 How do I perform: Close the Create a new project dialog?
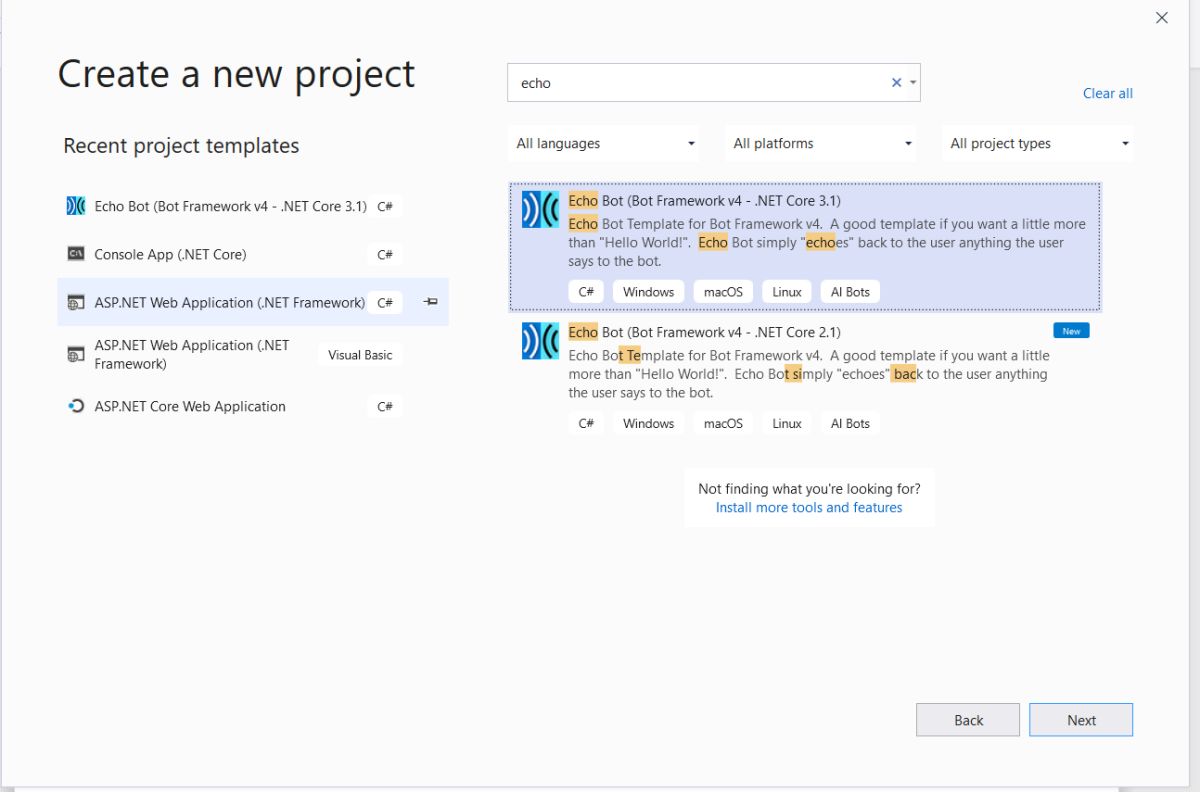[x=1162, y=18]
